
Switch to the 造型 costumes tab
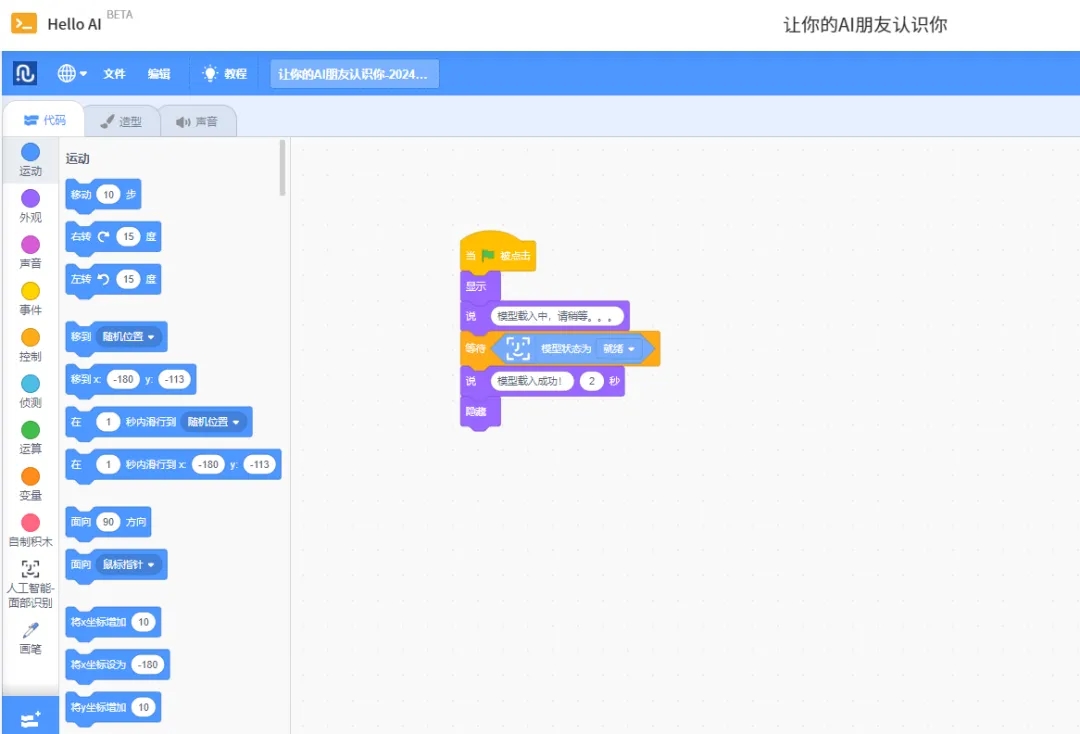coord(121,122)
